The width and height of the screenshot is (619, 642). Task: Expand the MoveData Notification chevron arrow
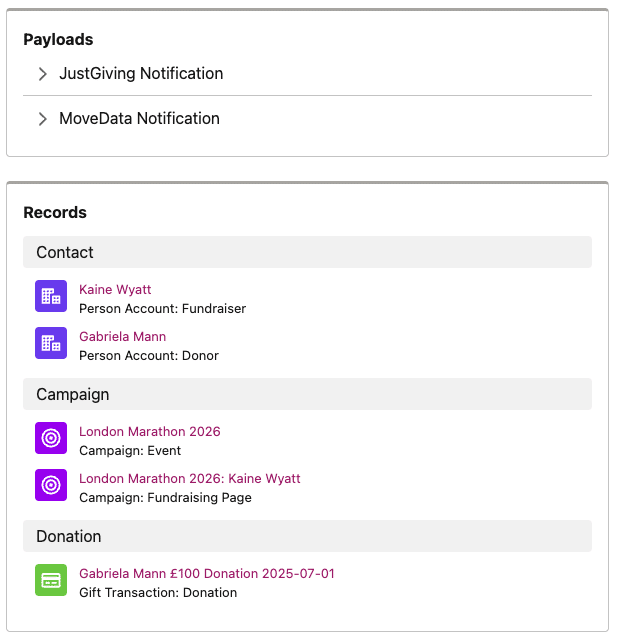pyautogui.click(x=42, y=119)
